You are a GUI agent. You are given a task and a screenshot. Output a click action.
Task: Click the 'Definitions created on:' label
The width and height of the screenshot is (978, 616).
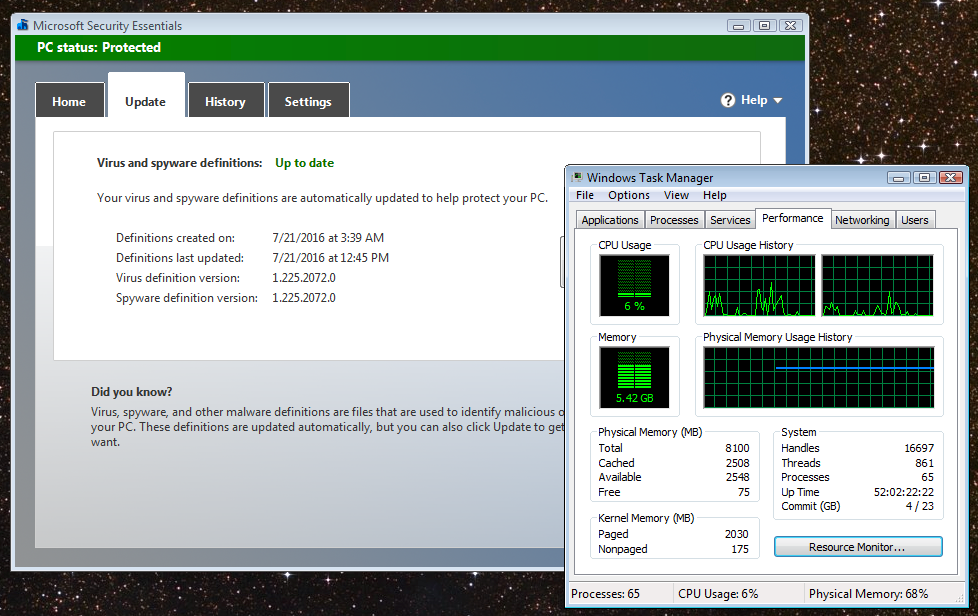(175, 238)
